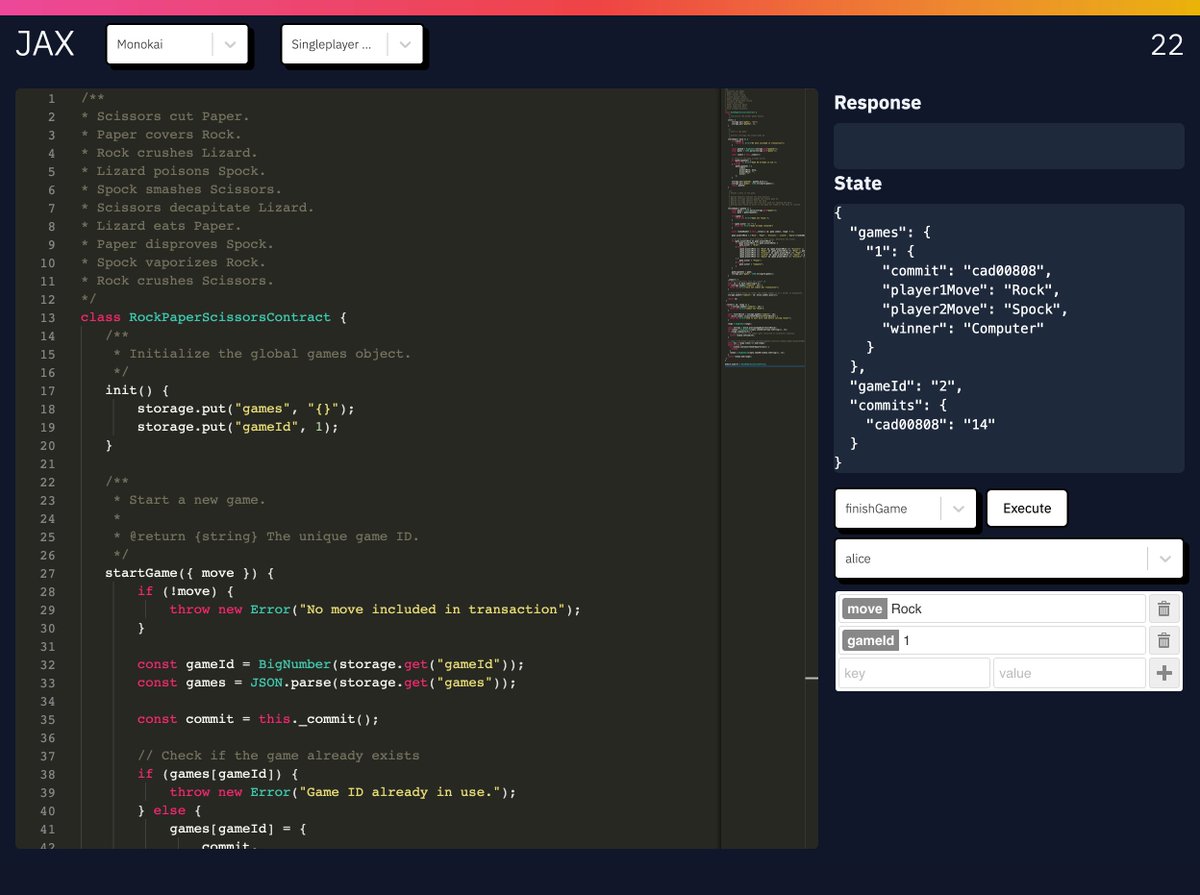
Task: Add new key-value pair with plus icon
Action: [1164, 673]
